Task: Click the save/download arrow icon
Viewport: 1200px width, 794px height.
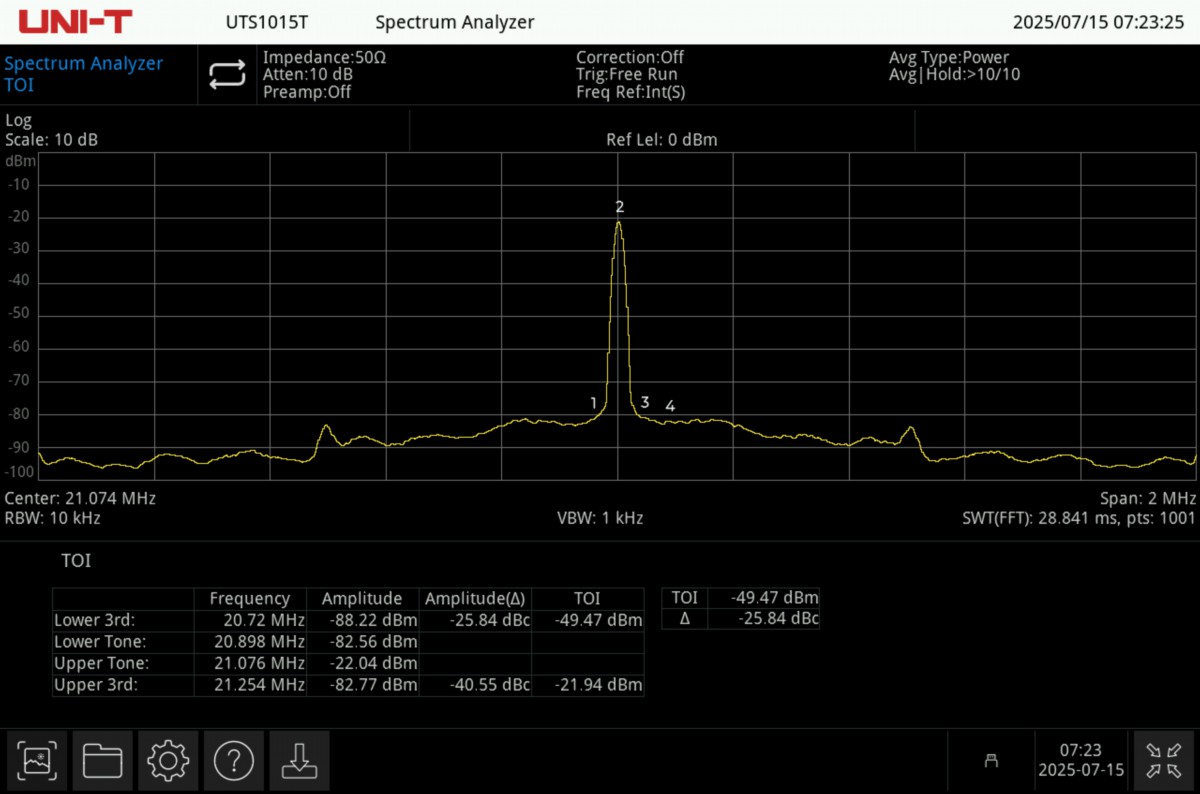Action: point(298,761)
